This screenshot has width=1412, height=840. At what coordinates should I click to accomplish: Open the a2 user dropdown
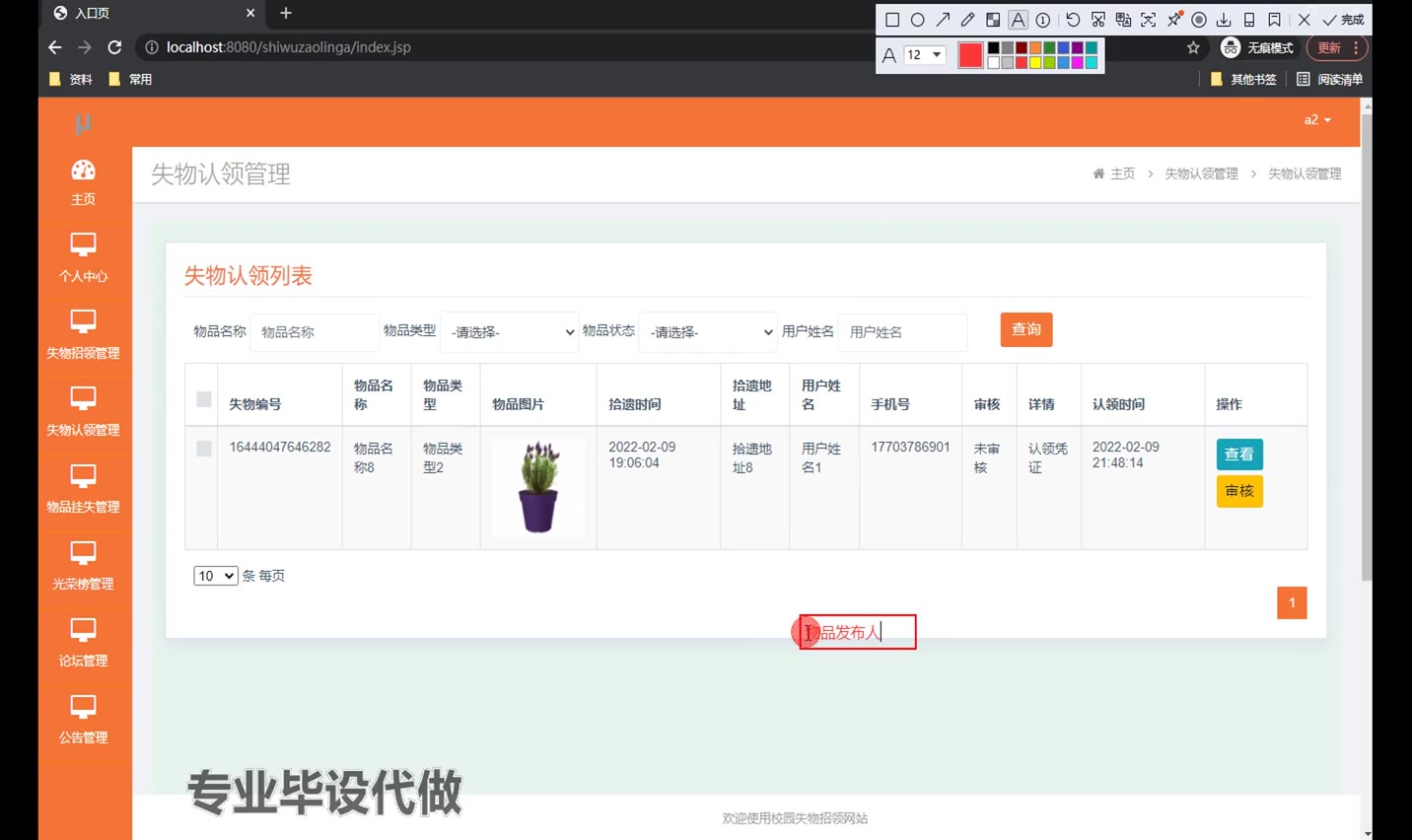click(x=1317, y=120)
